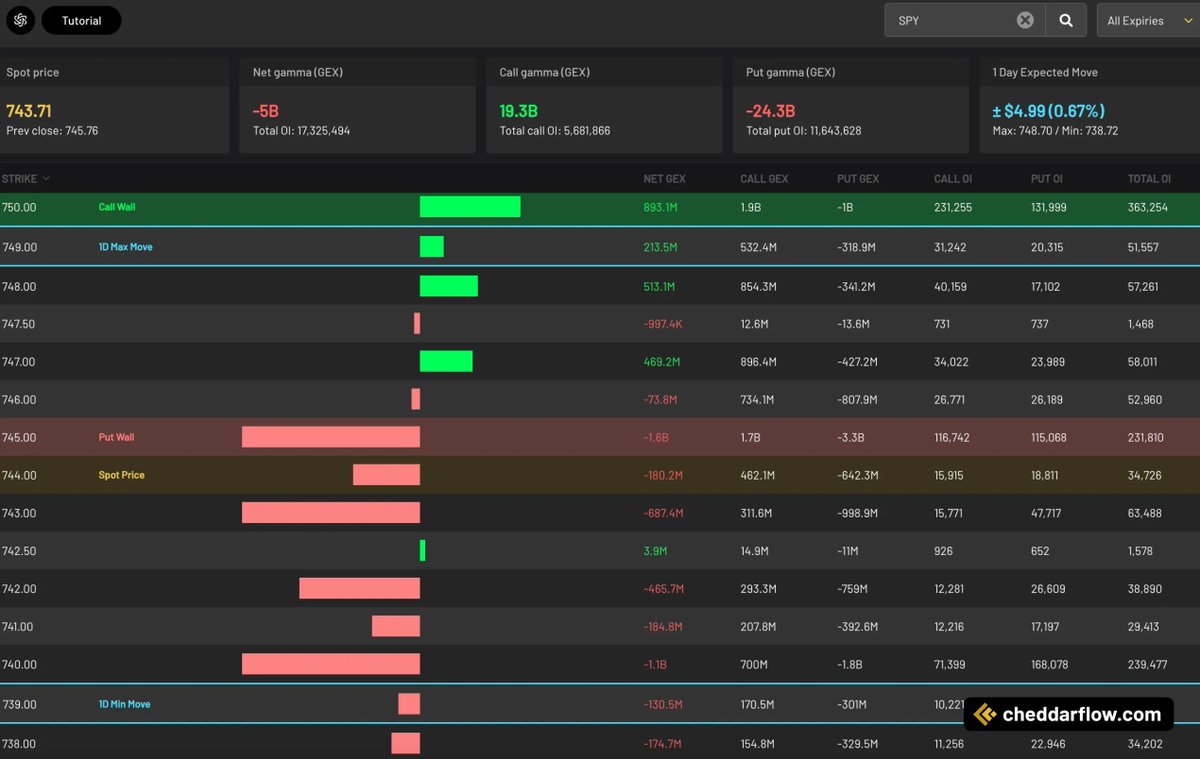Click the NET GEX column header
Screen dimensions: 1200x759
pos(665,179)
